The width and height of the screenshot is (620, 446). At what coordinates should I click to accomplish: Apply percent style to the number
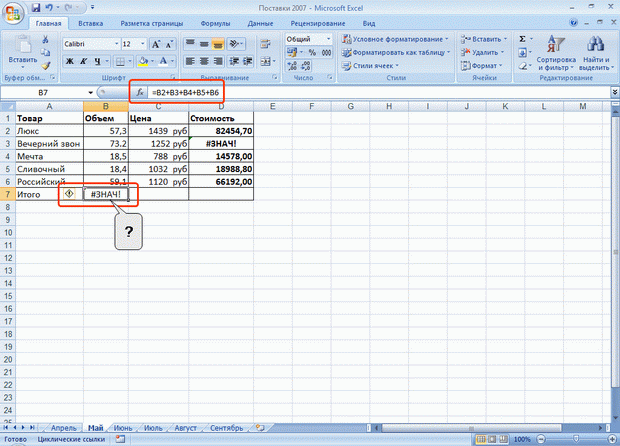311,52
